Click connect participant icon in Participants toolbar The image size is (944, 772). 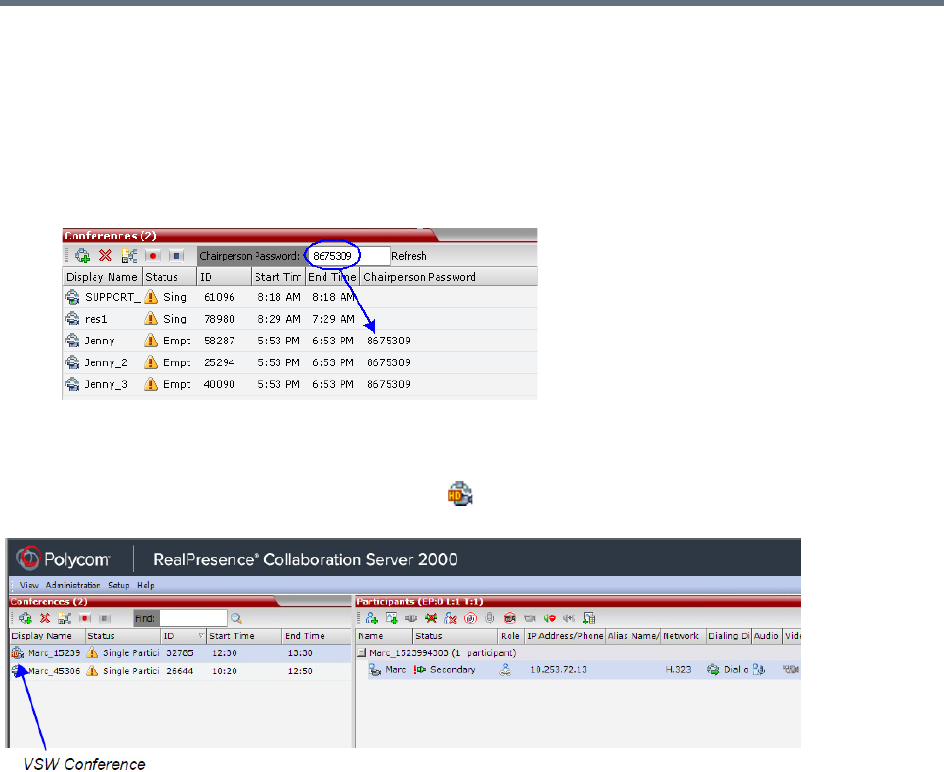coord(411,618)
